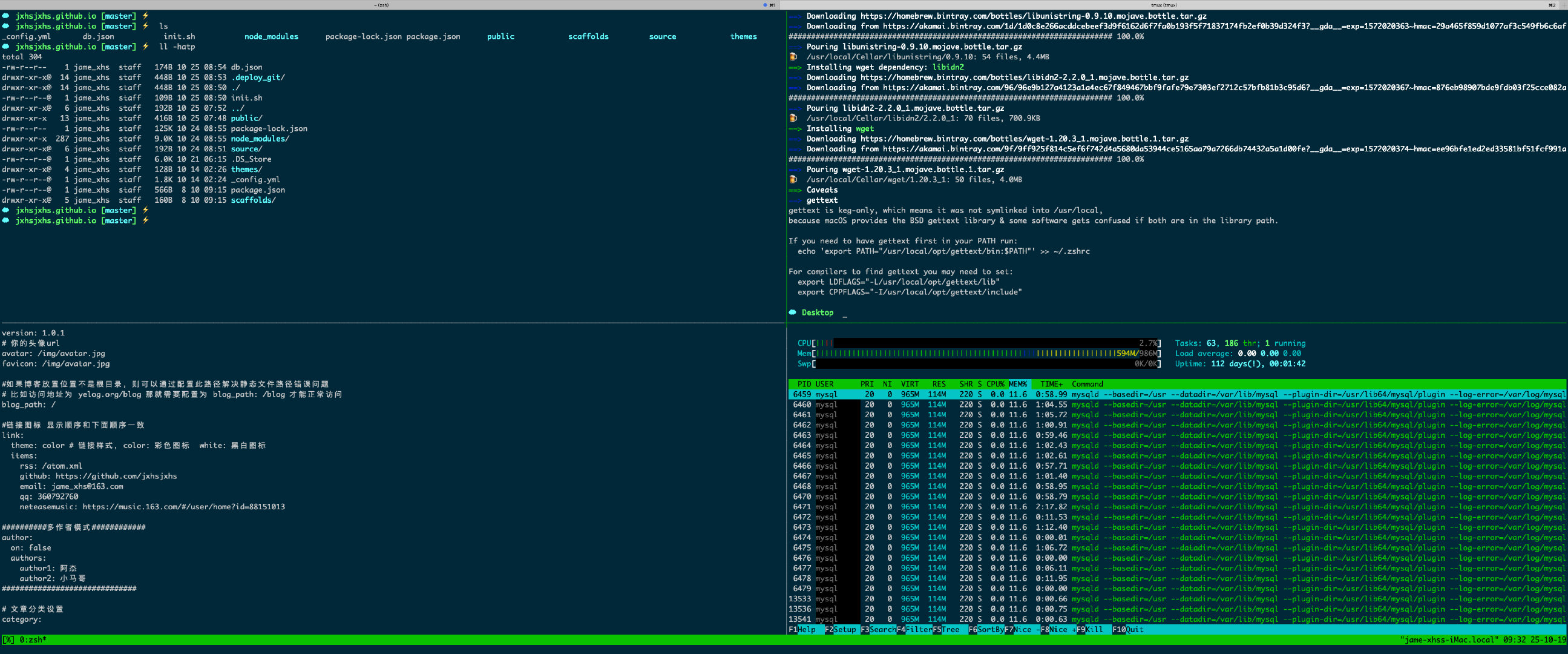This screenshot has height=654, width=1568.
Task: Click 'node_modules' in the ls output row
Action: 272,36
